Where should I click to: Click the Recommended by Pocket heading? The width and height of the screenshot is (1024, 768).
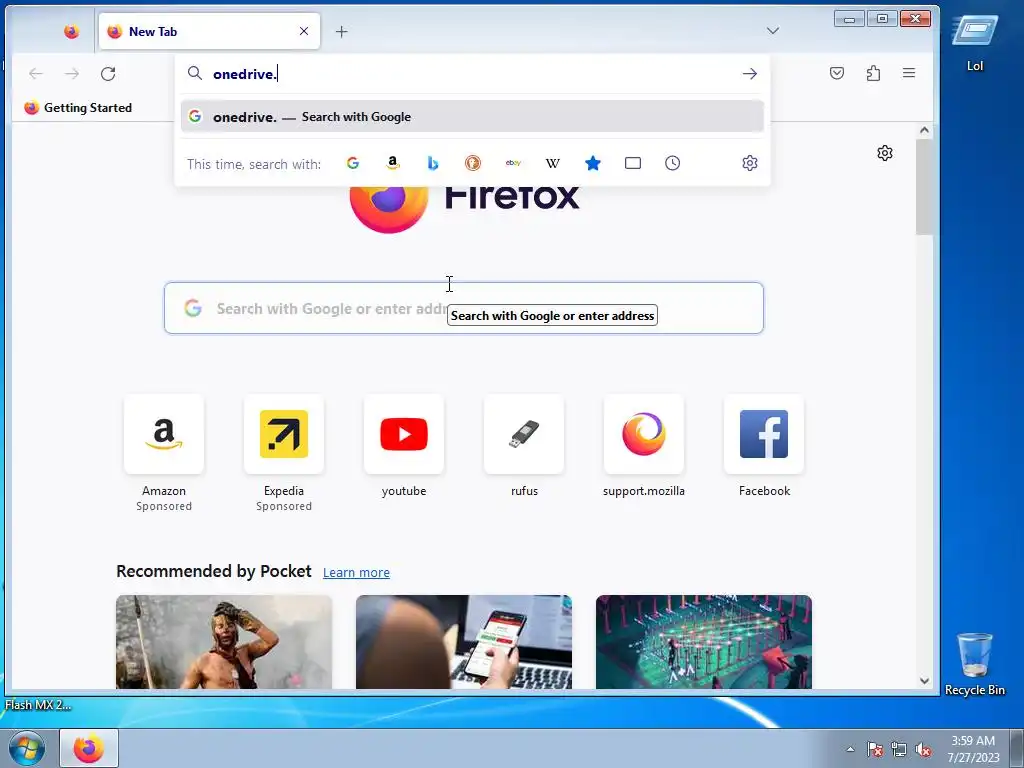tap(214, 571)
